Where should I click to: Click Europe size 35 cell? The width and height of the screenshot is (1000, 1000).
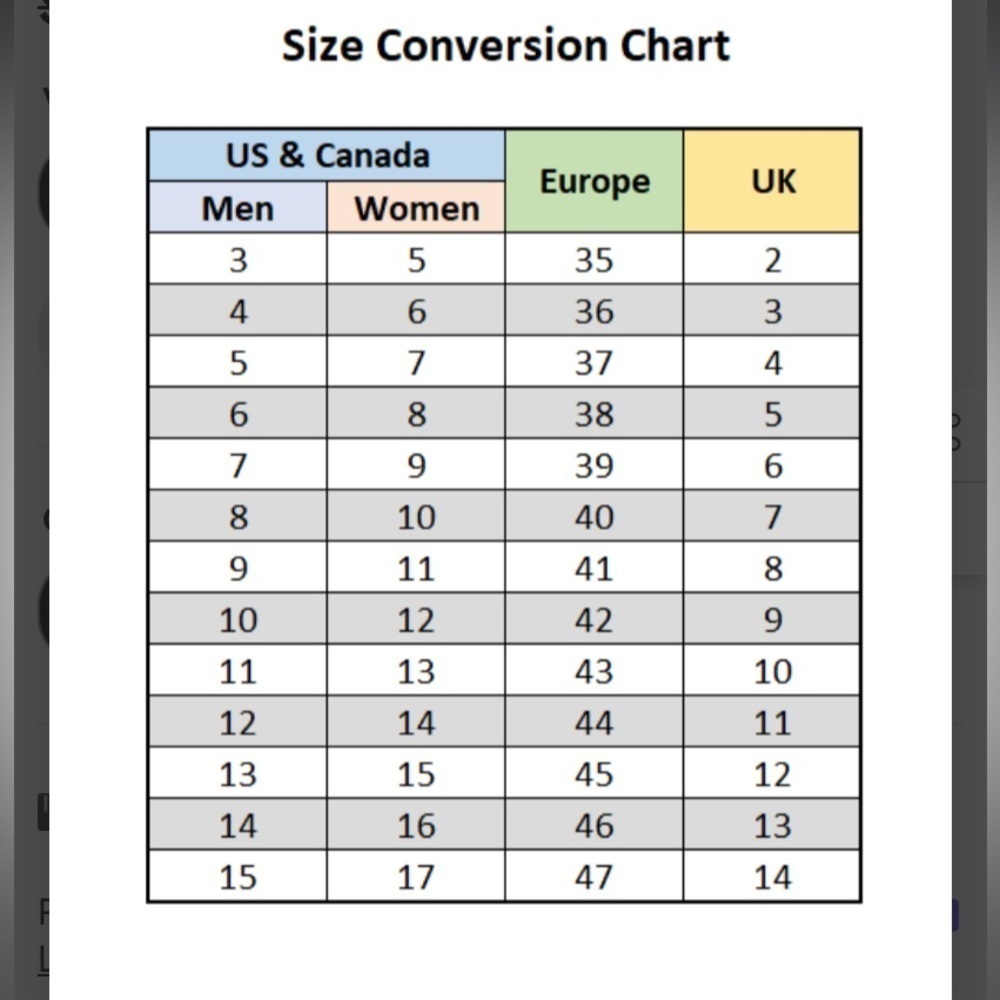[x=594, y=259]
